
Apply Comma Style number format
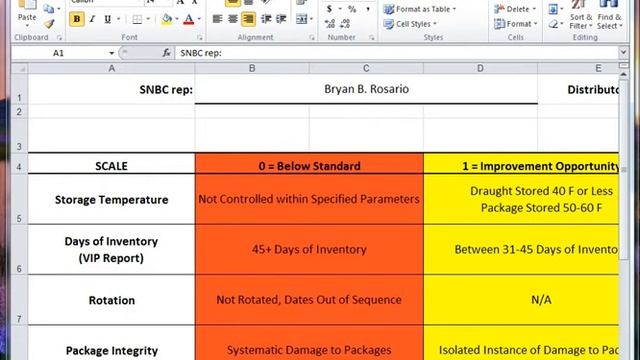coord(368,9)
